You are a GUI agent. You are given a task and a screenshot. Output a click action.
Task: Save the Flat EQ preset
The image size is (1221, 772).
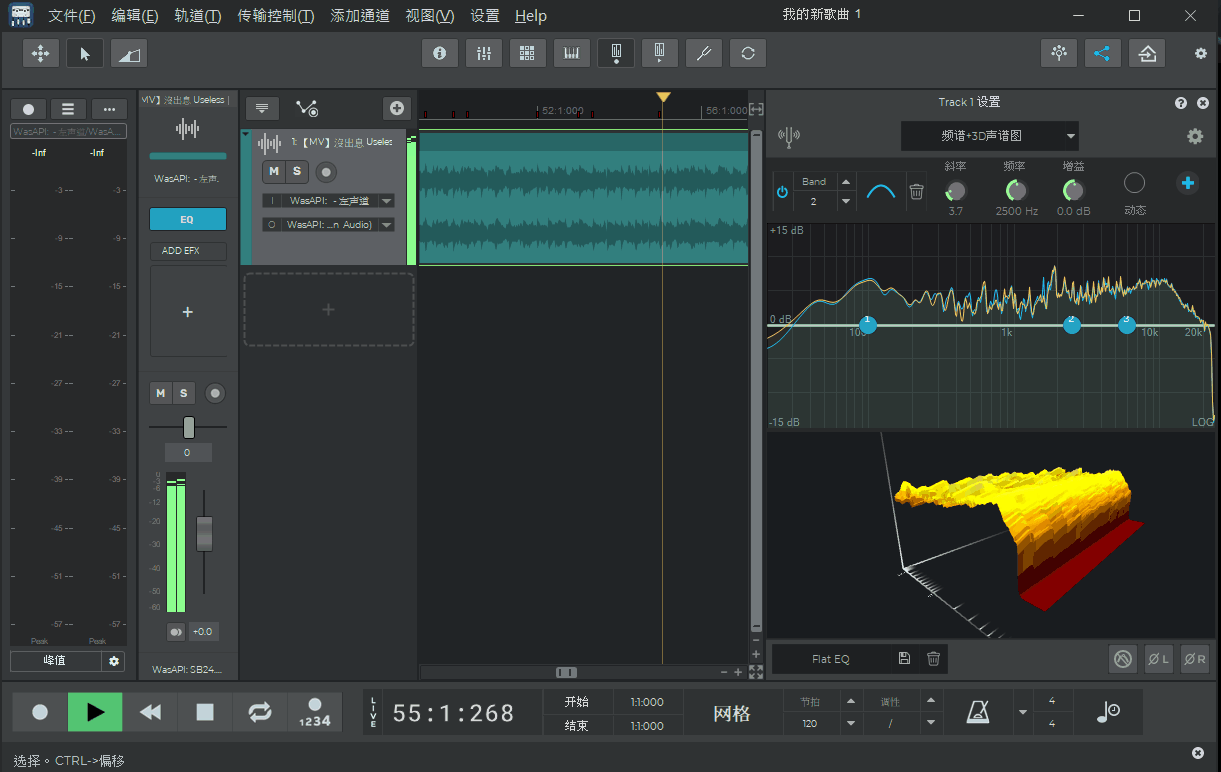[904, 658]
